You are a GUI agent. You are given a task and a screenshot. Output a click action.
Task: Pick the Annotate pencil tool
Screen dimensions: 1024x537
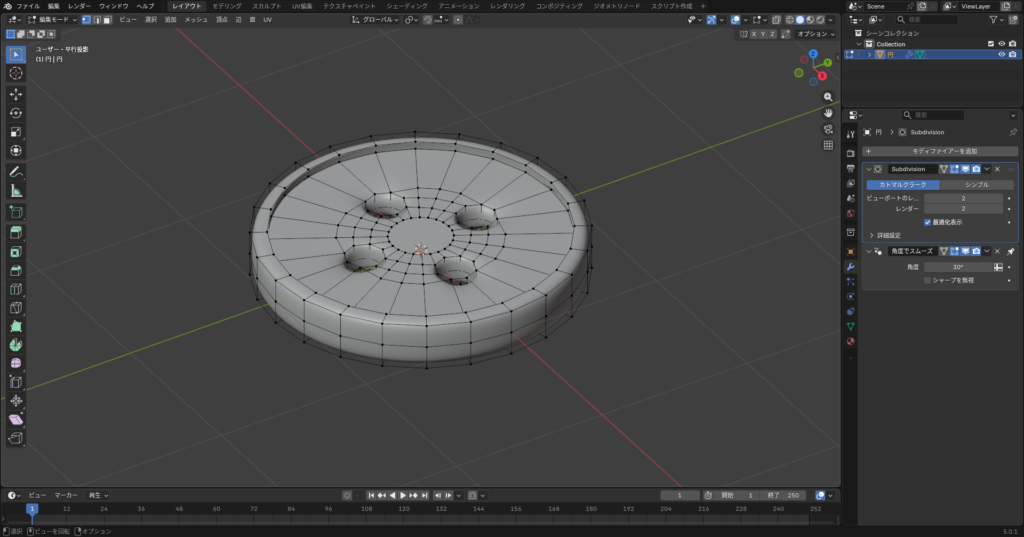pos(16,172)
